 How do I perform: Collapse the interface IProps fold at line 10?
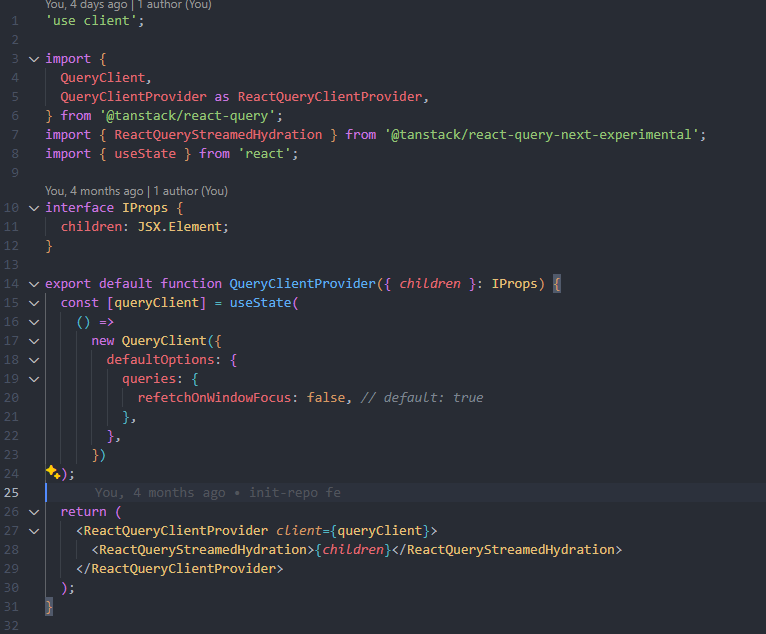tap(34, 208)
